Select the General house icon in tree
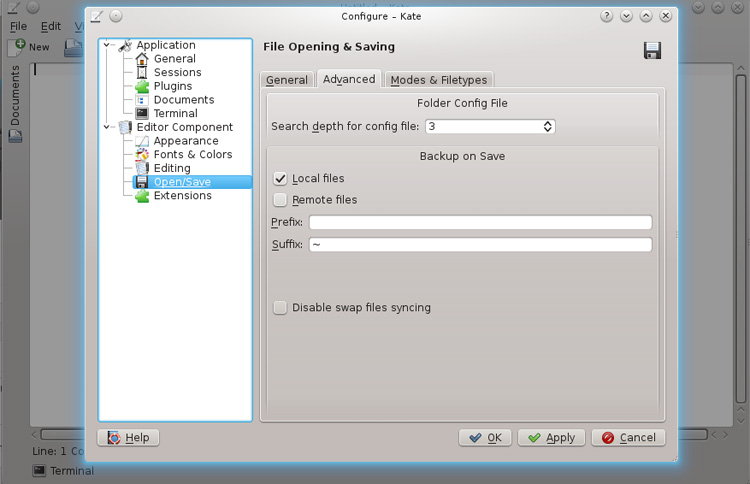 [x=142, y=59]
